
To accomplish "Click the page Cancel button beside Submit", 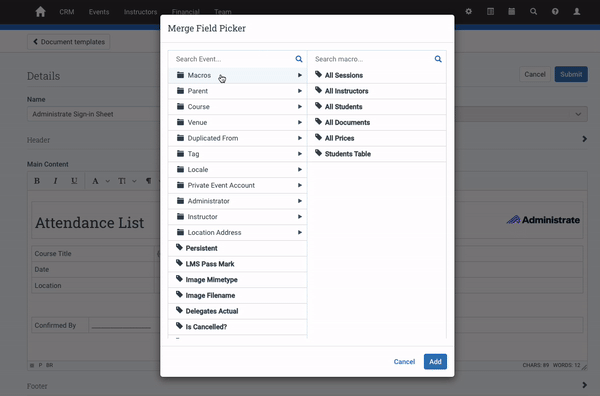I will click(535, 74).
